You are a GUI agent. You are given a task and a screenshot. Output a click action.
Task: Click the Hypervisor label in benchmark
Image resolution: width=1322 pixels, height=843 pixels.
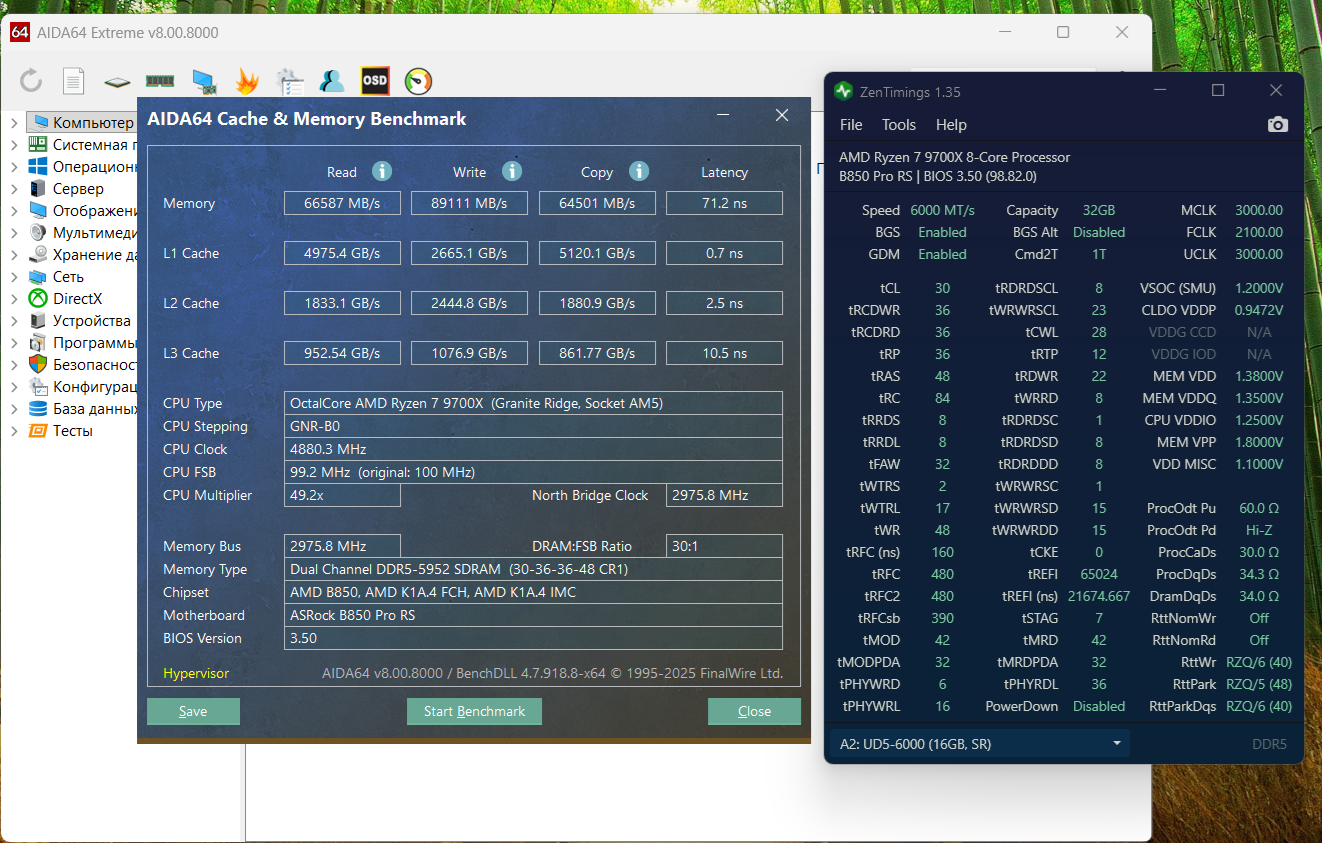coord(196,673)
